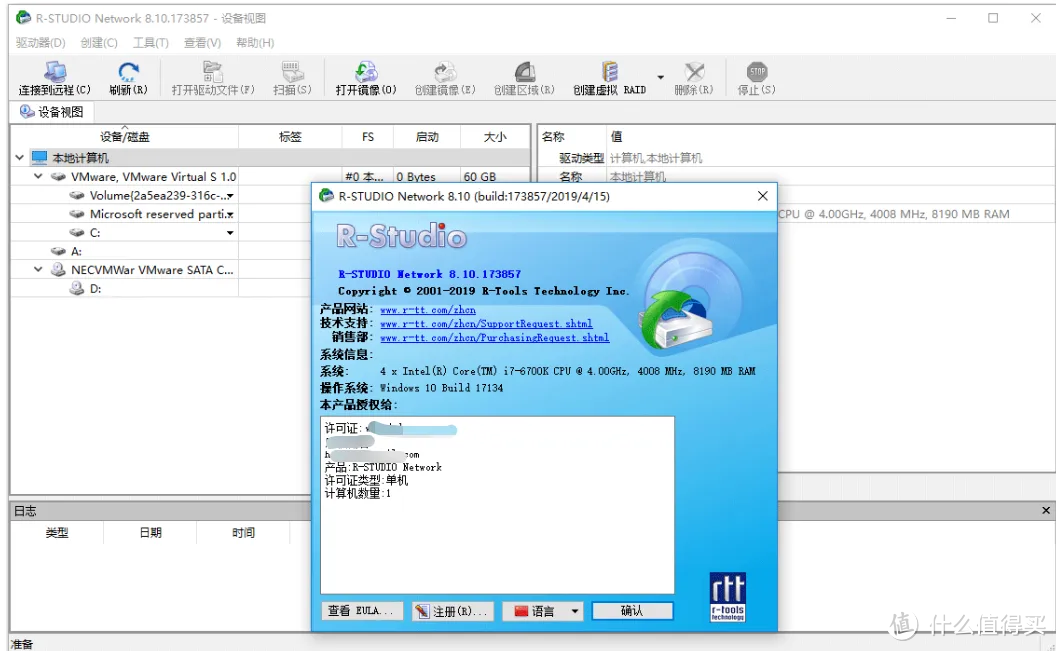Open the Help (帮助) menu
Screen dimensions: 1056x651
click(x=255, y=42)
